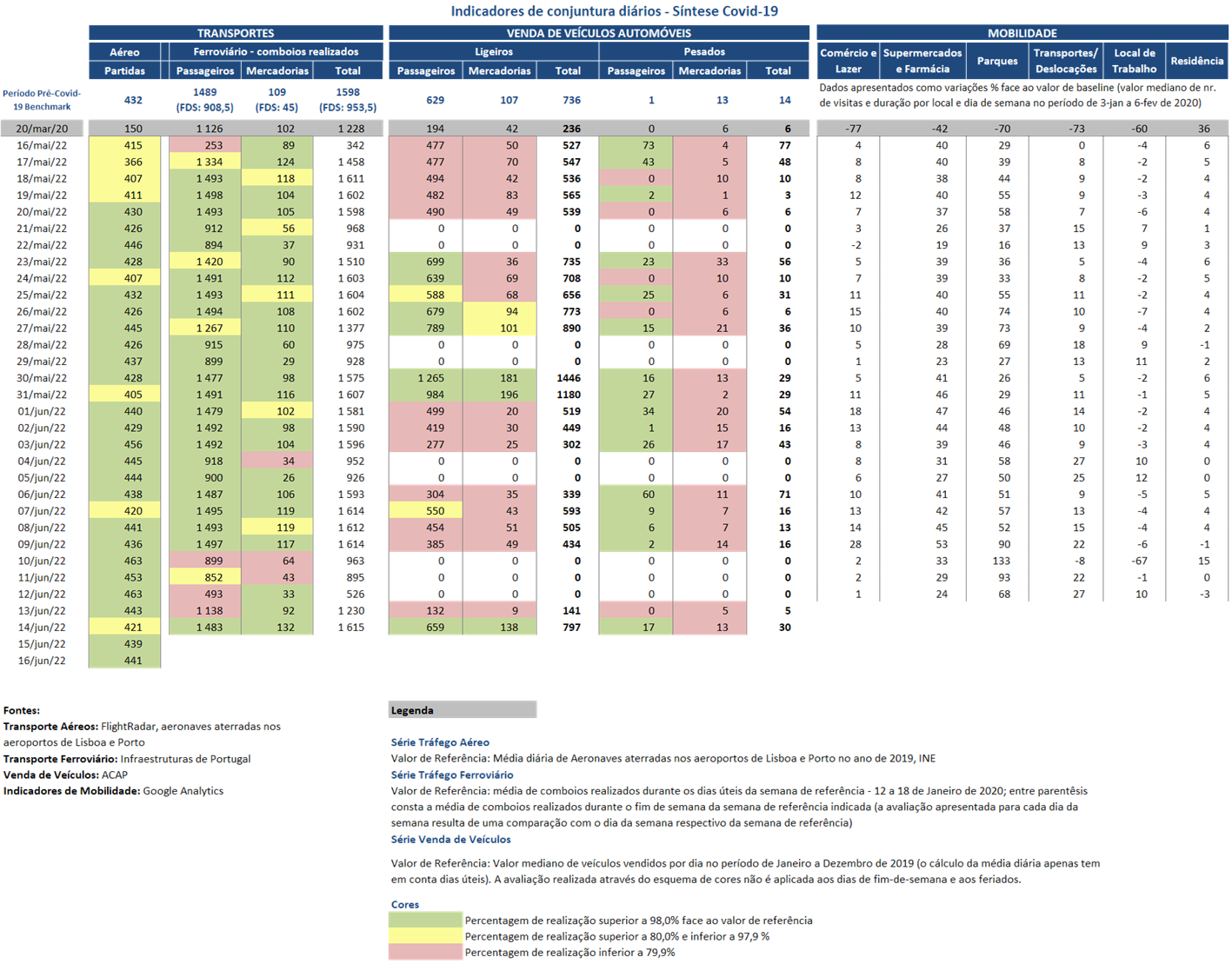Click the Indicadores de Mobilidade: Google Analytics line
Screen dimensions: 1232x964
coord(113,791)
